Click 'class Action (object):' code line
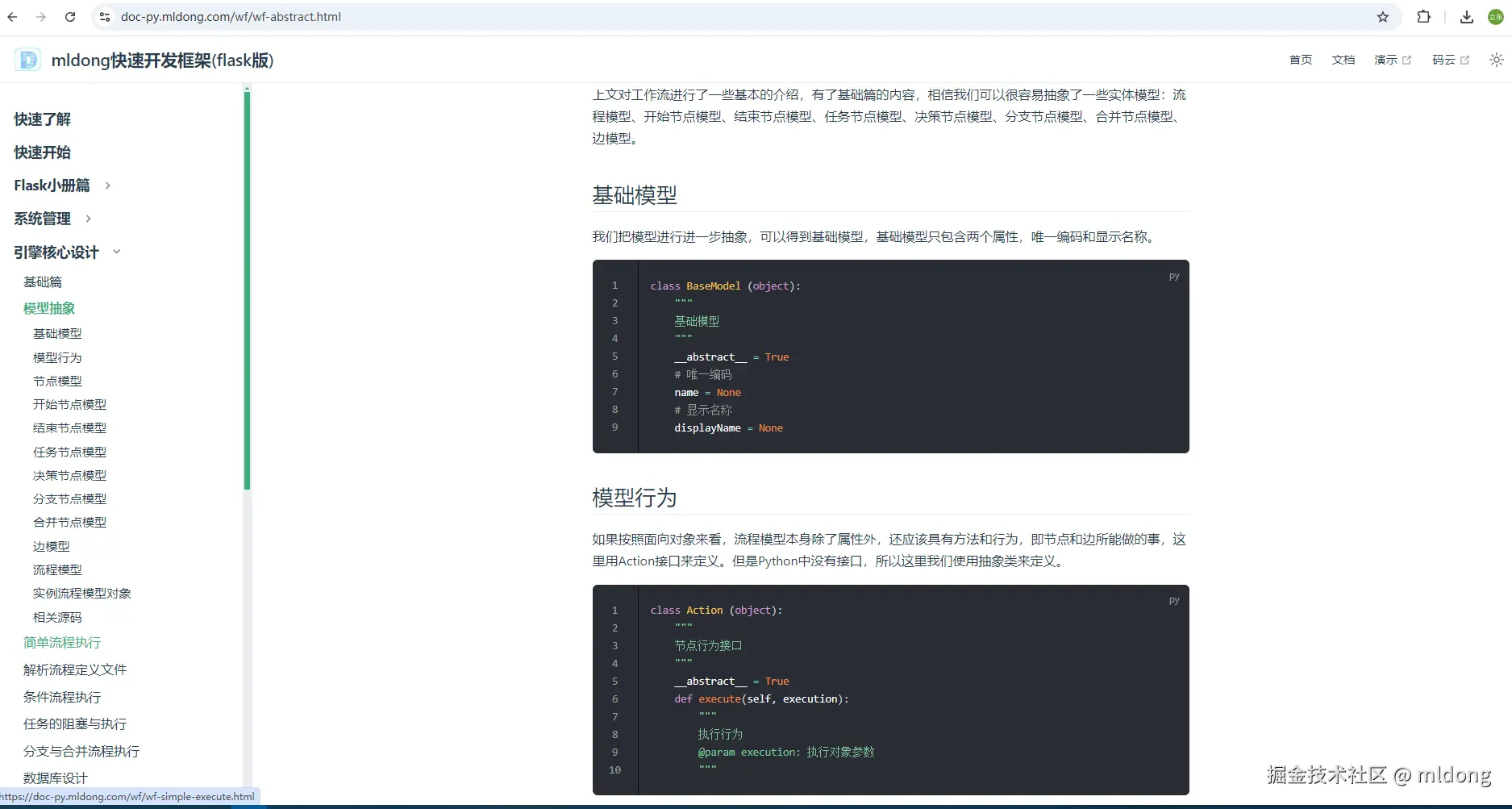The height and width of the screenshot is (809, 1512). (716, 610)
